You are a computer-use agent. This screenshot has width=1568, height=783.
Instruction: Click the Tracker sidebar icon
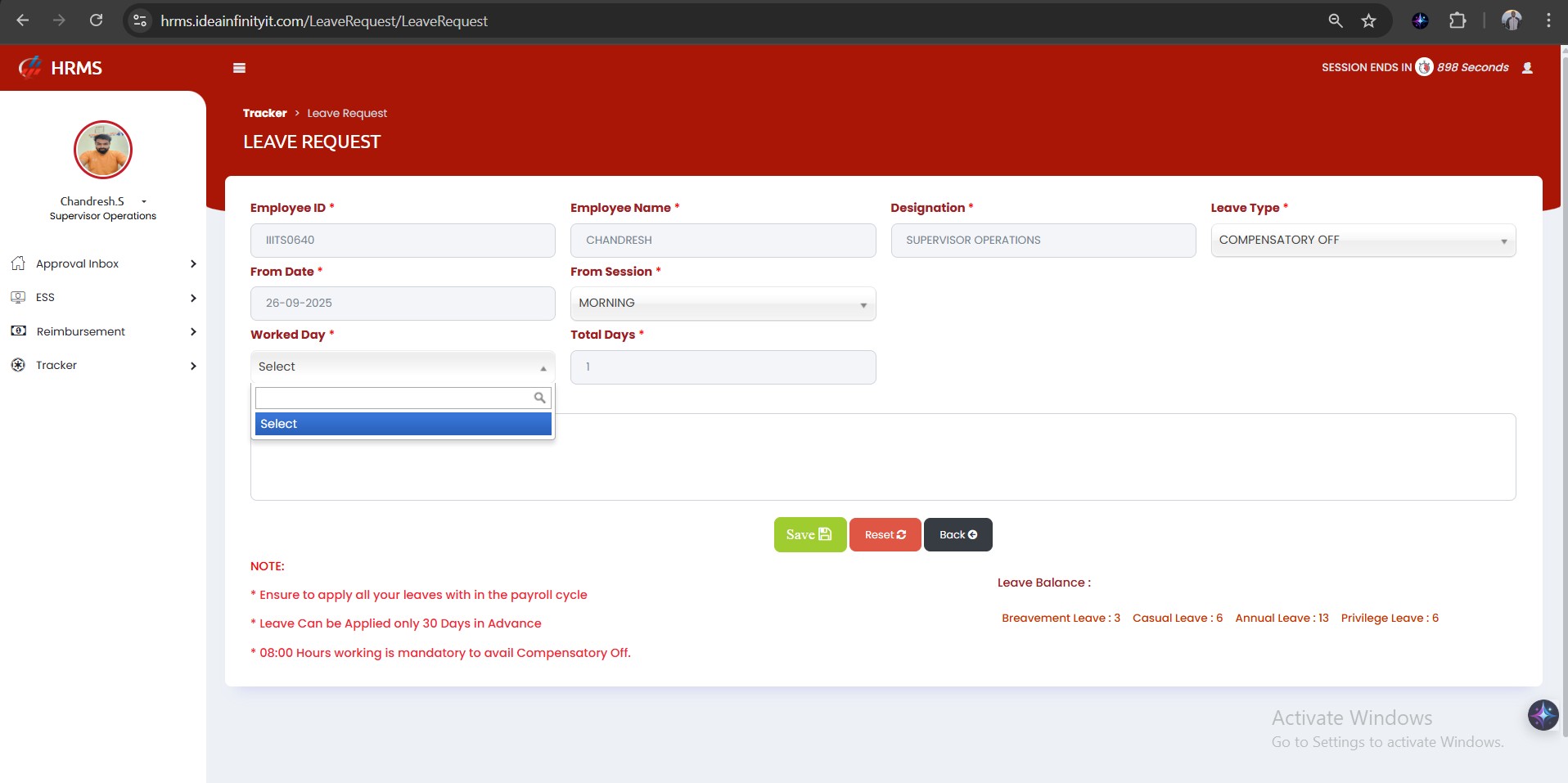[x=18, y=365]
